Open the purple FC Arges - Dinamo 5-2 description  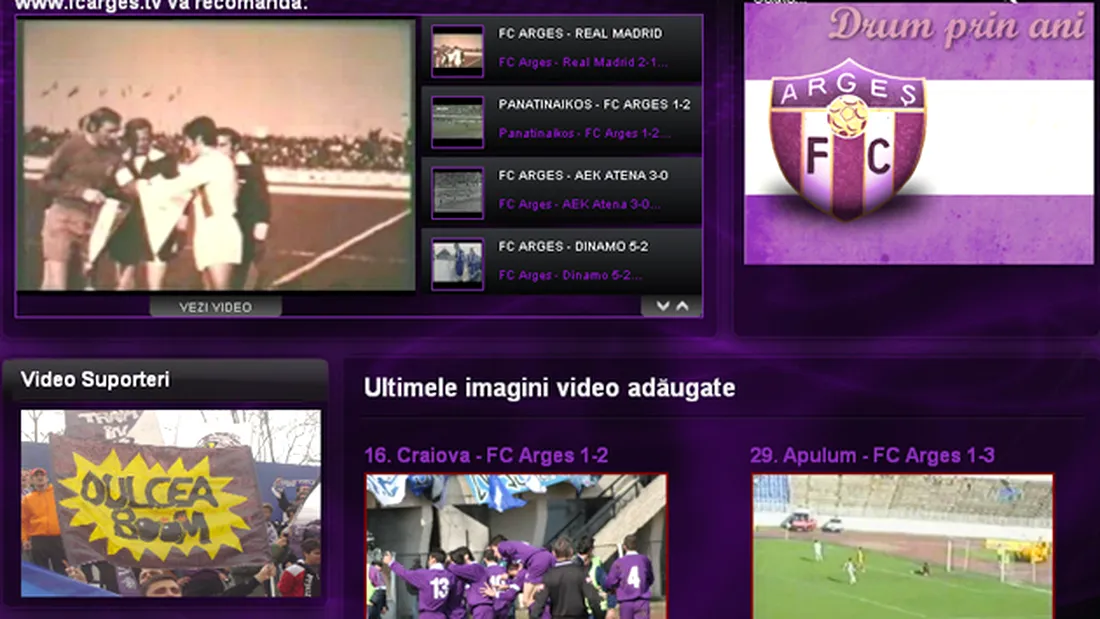[570, 275]
